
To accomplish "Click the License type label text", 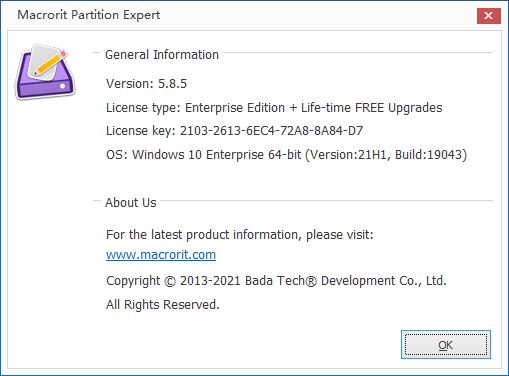I will pyautogui.click(x=143, y=108).
